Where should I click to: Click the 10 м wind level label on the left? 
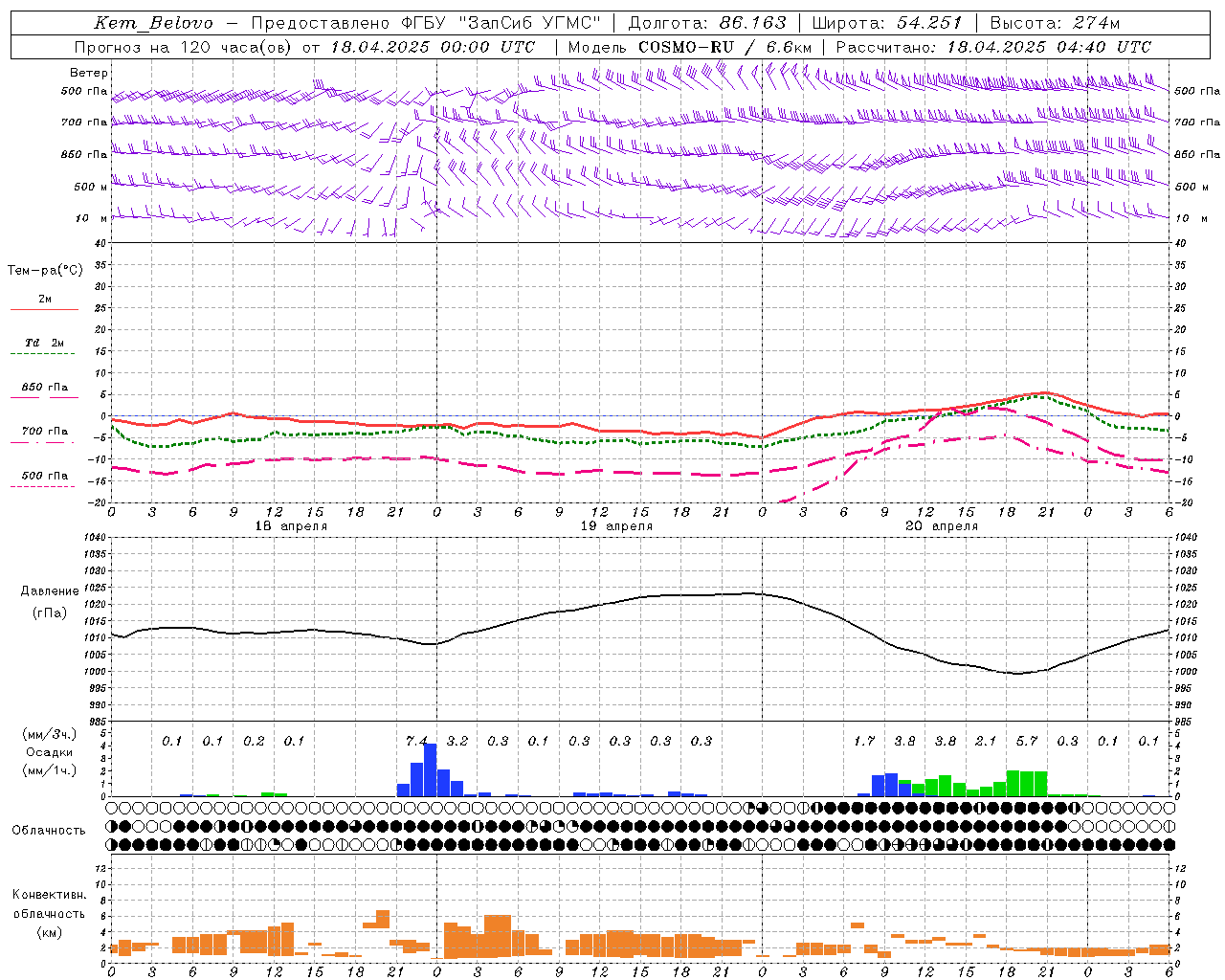point(92,218)
